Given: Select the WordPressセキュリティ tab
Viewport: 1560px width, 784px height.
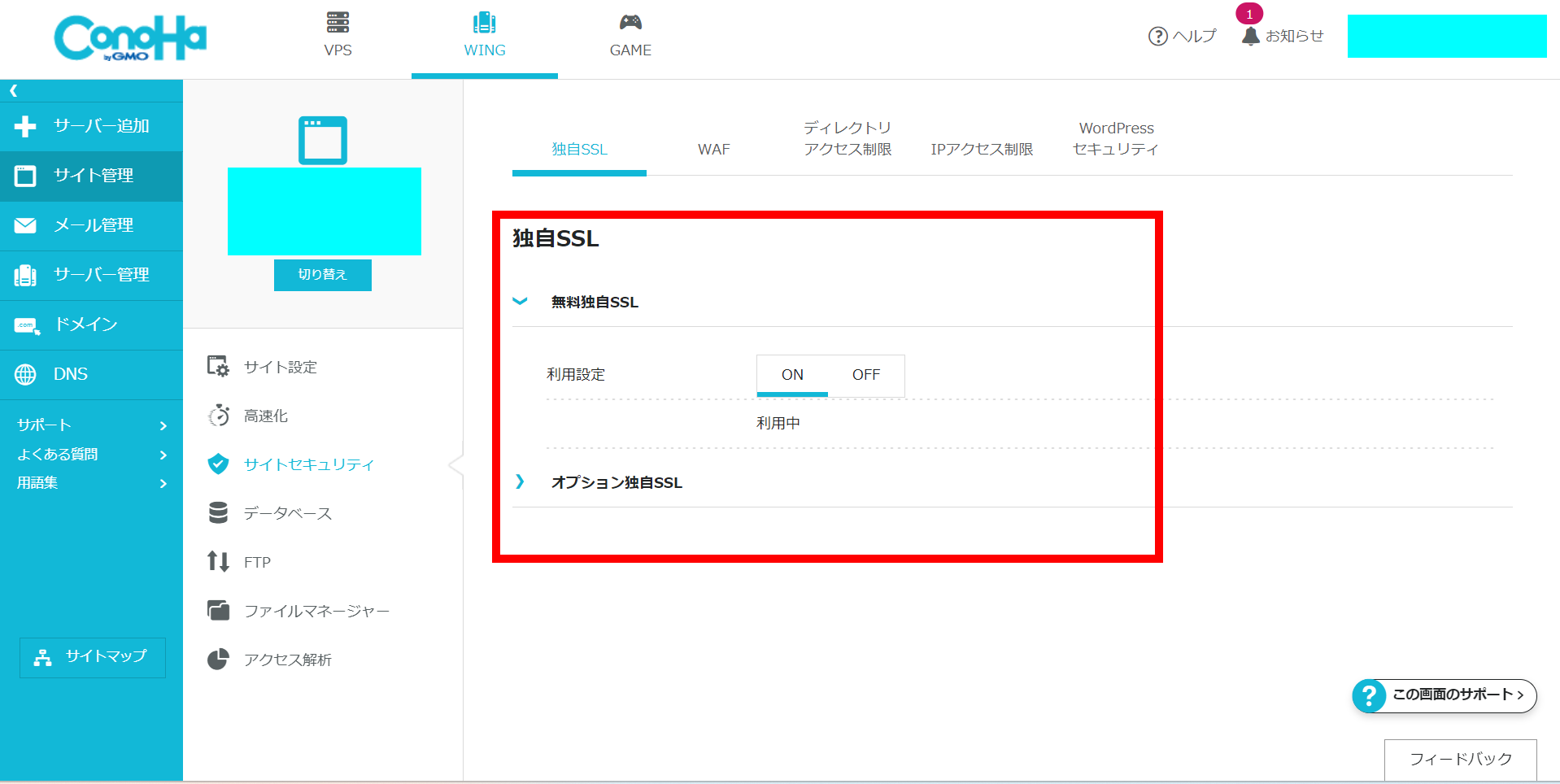Looking at the screenshot, I should click(1116, 138).
